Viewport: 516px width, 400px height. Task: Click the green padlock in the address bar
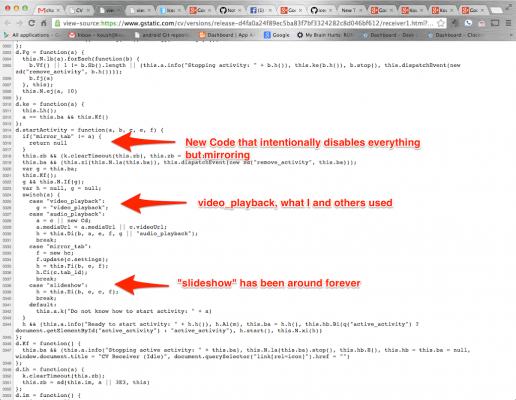click(57, 23)
